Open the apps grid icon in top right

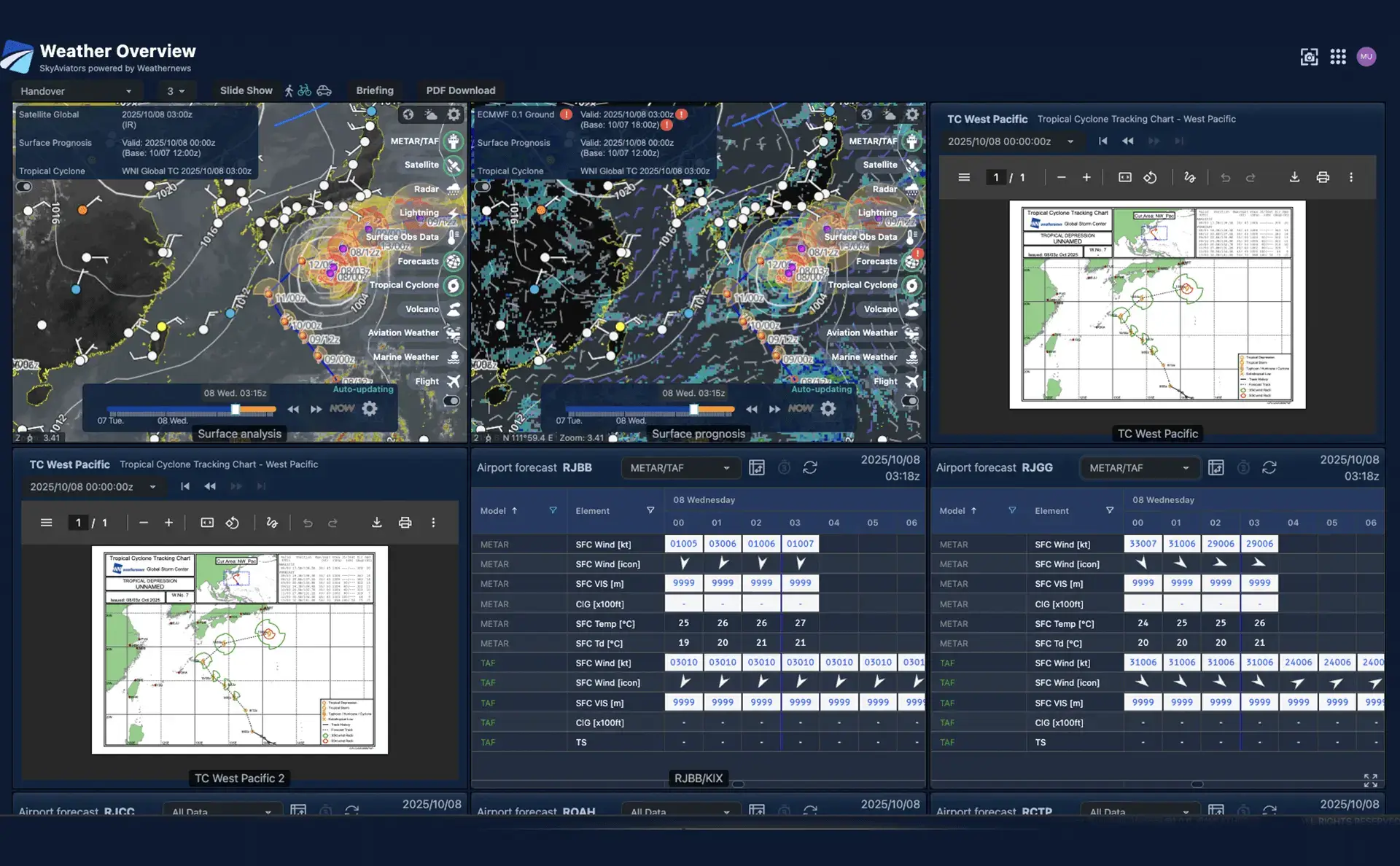coord(1337,57)
